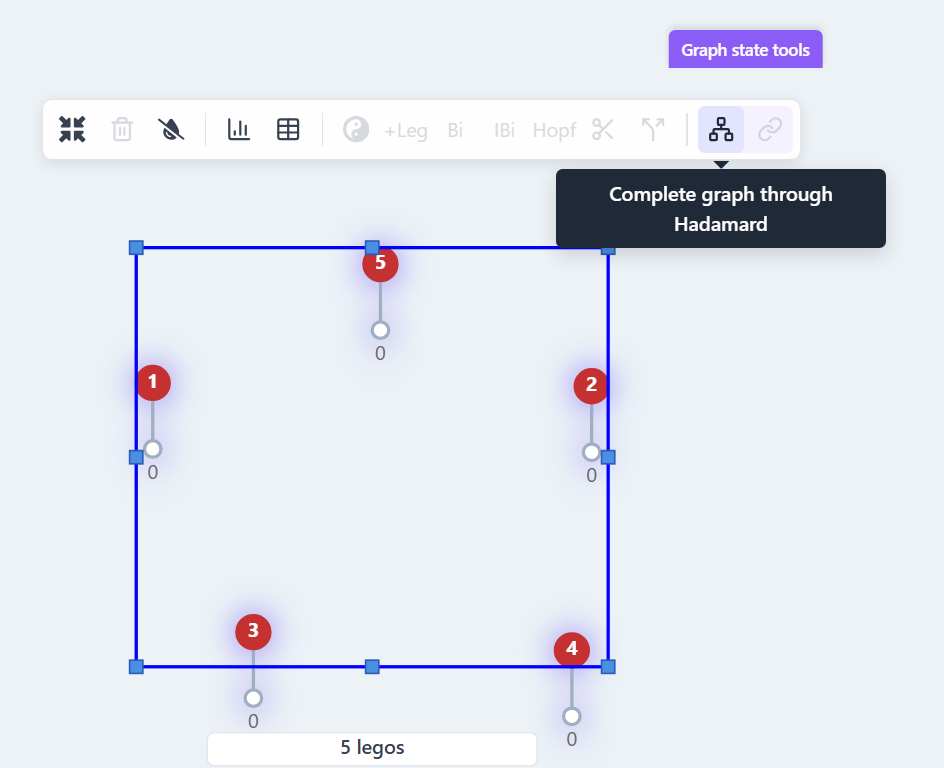Viewport: 944px width, 768px height.
Task: Click the Graph state tools label
Action: [745, 49]
